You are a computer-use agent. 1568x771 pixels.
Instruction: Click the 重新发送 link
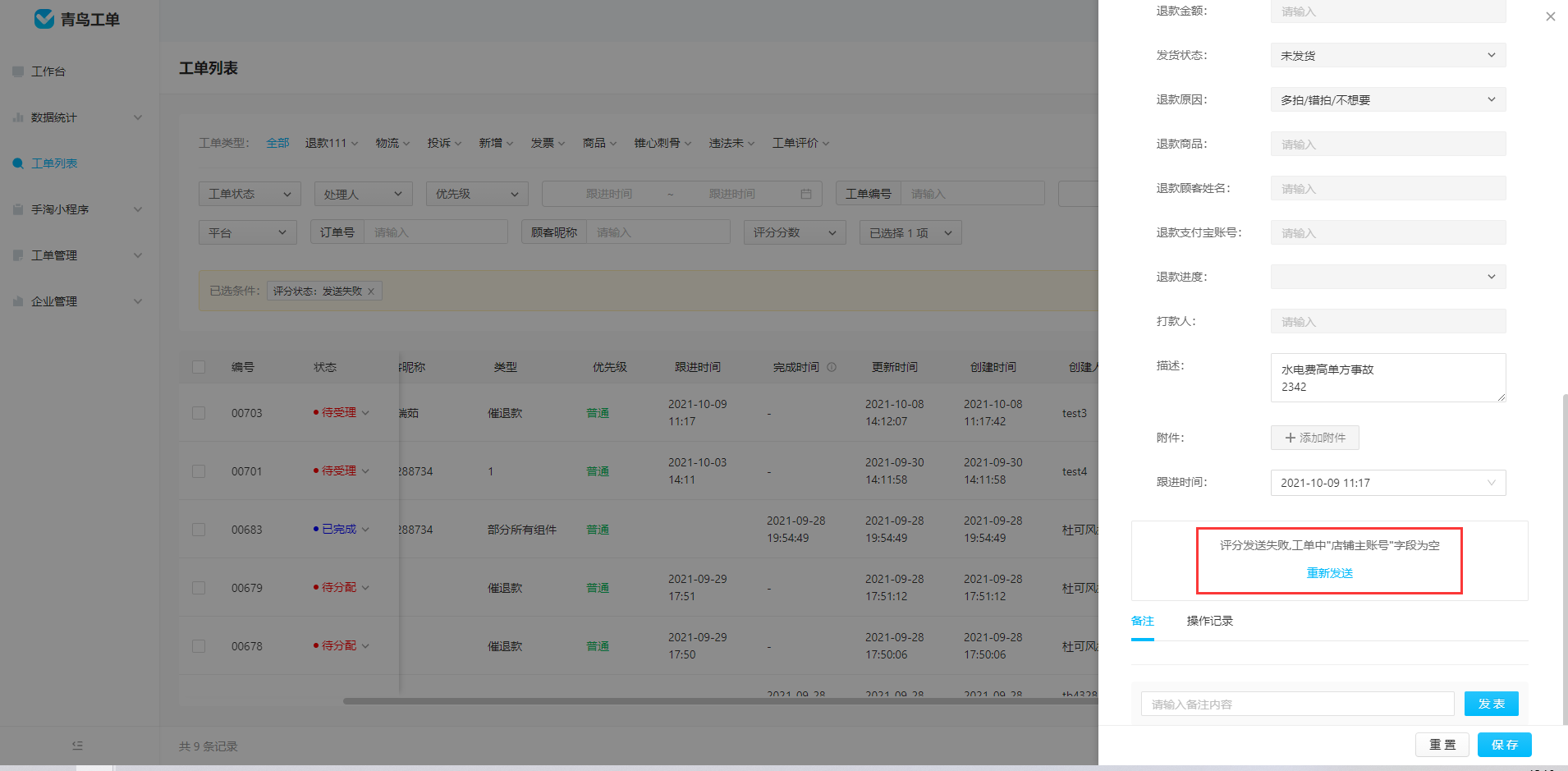(1330, 573)
